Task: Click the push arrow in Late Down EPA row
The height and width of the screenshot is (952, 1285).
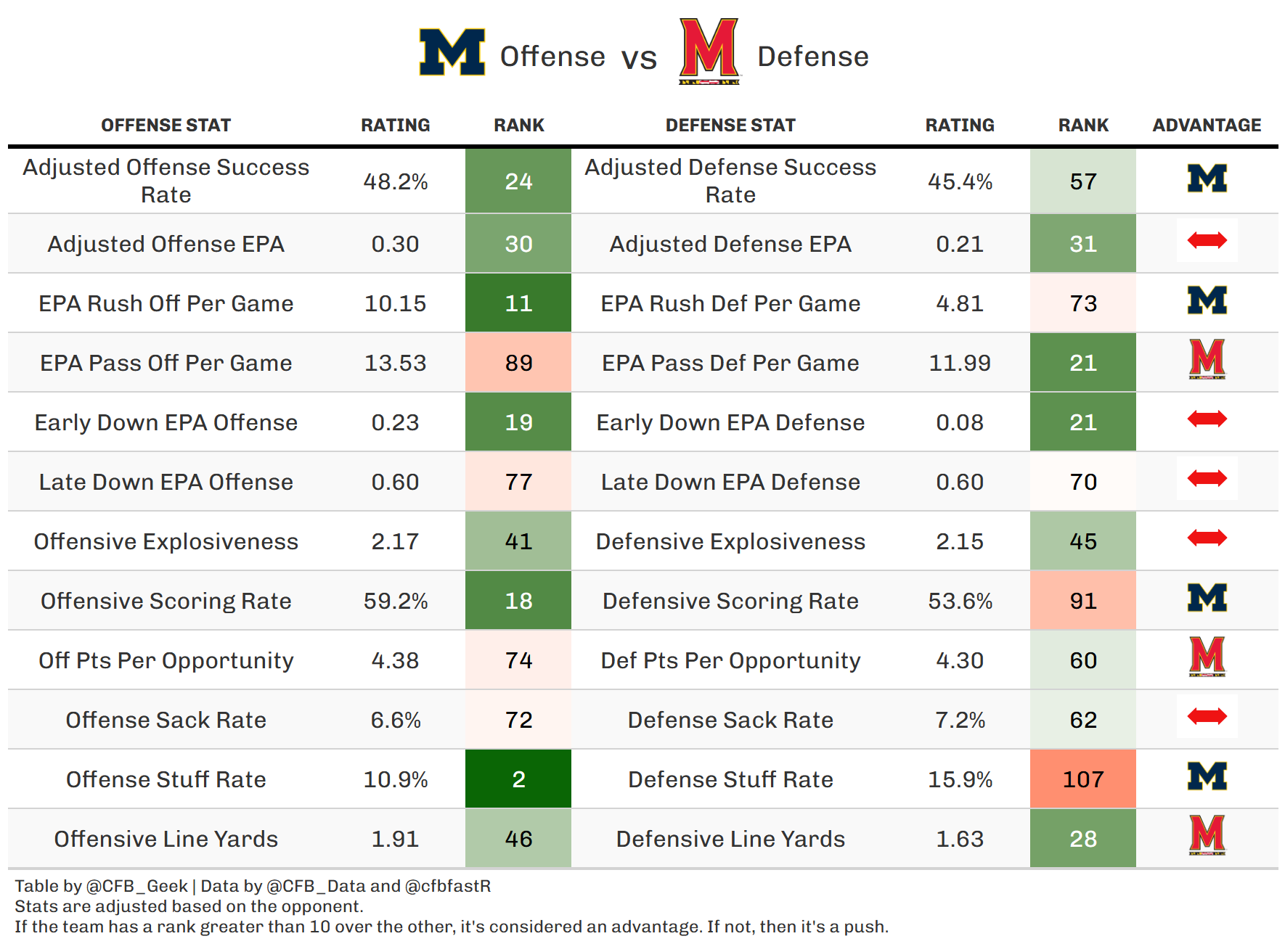Action: coord(1207,478)
